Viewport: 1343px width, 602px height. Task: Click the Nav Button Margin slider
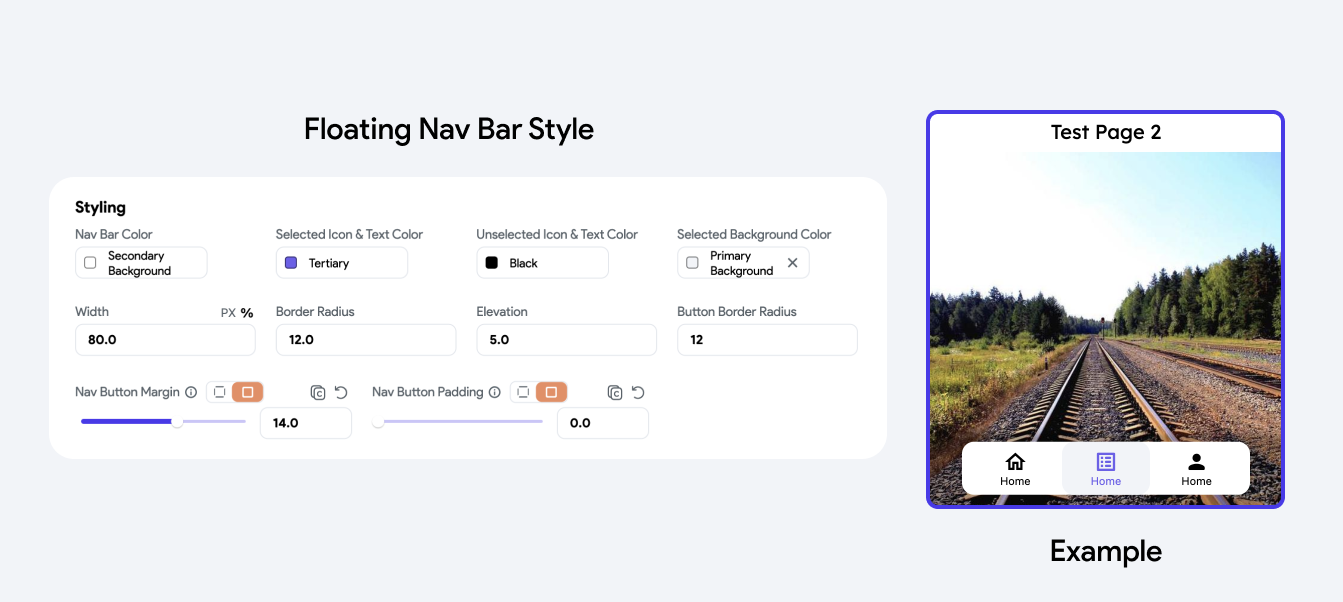pos(163,422)
